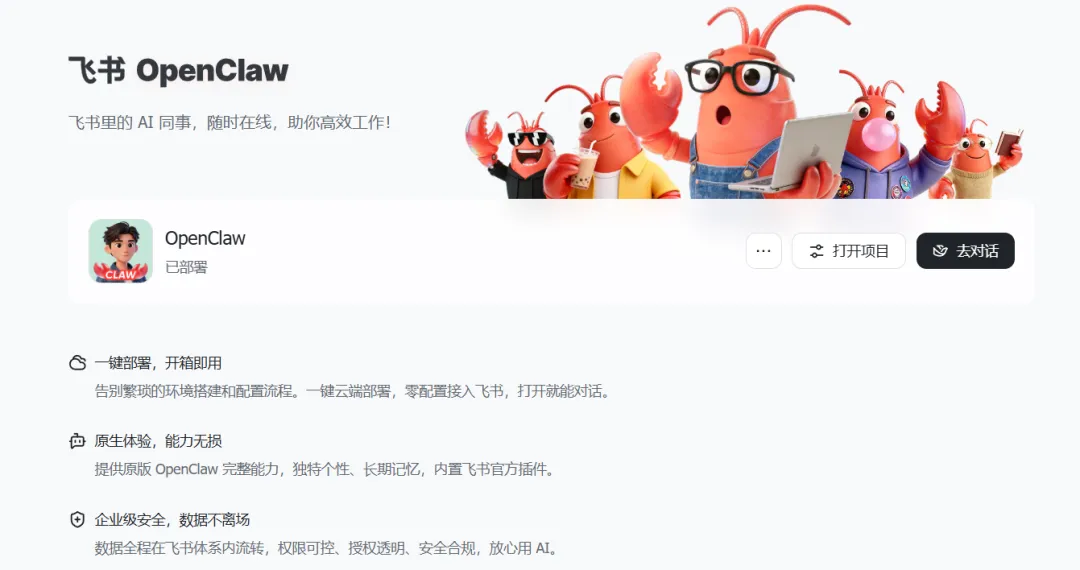Click the 飞书 OpenClaw page title
Viewport: 1080px width, 570px height.
(x=178, y=70)
